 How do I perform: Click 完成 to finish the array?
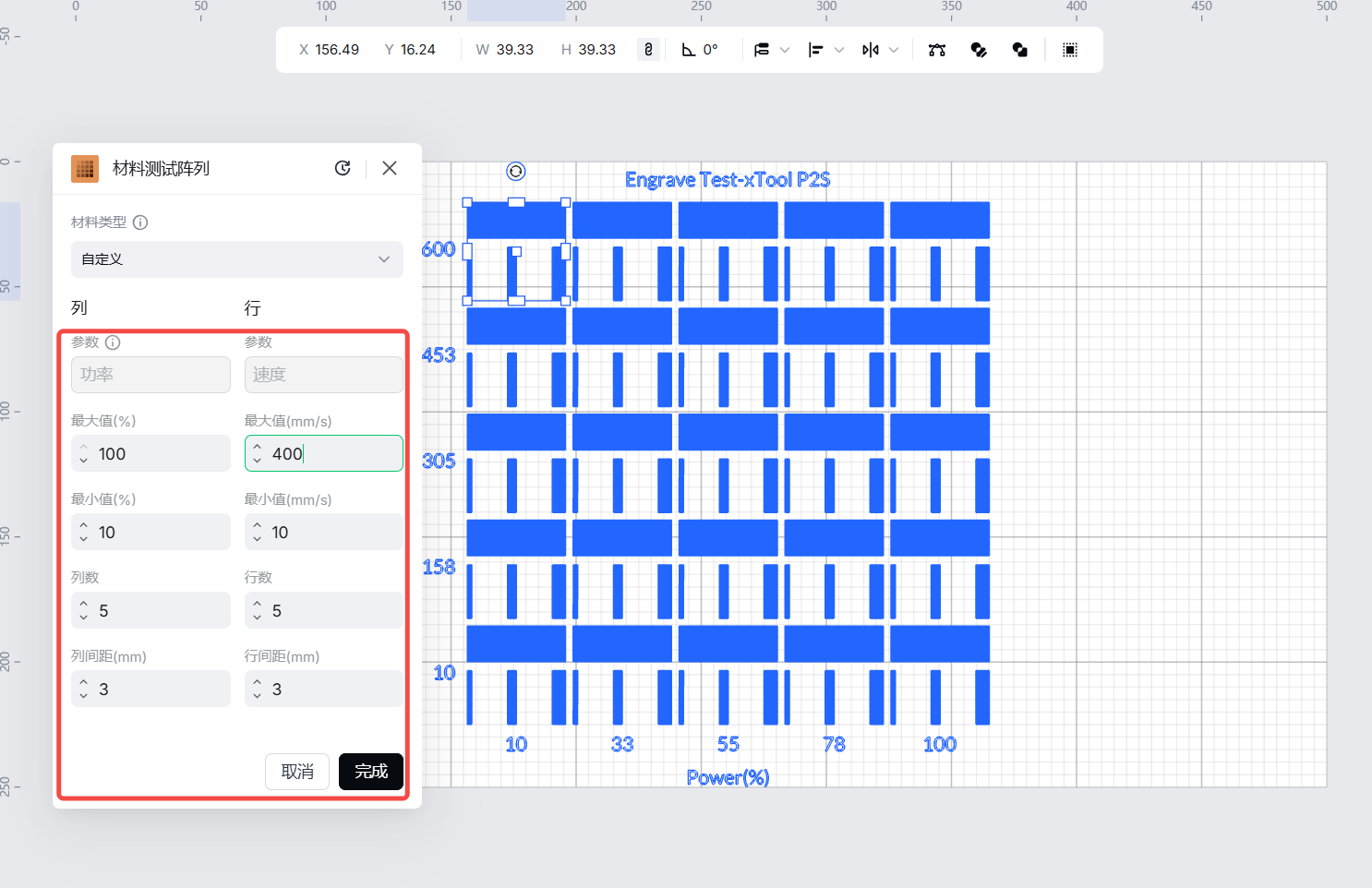[371, 772]
